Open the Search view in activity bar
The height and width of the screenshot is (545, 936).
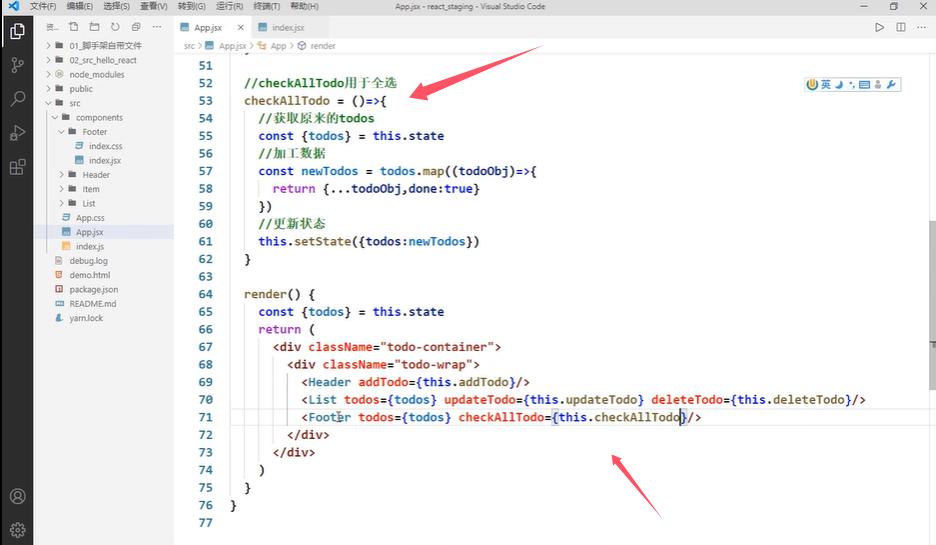click(x=17, y=98)
